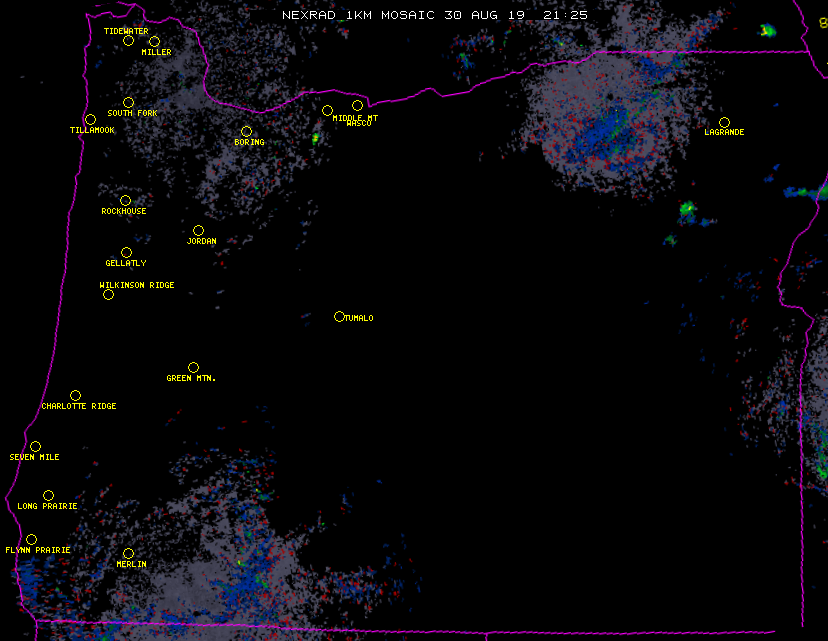Click the Jordan station circle marker
The width and height of the screenshot is (828, 641).
pos(198,230)
